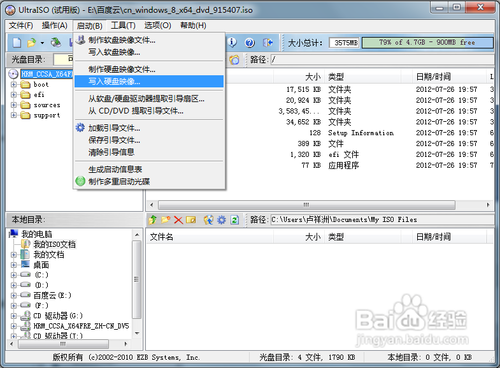Choose 写入软盘映像... menu entry
Screen dimensions: 500x368
(x=149, y=52)
